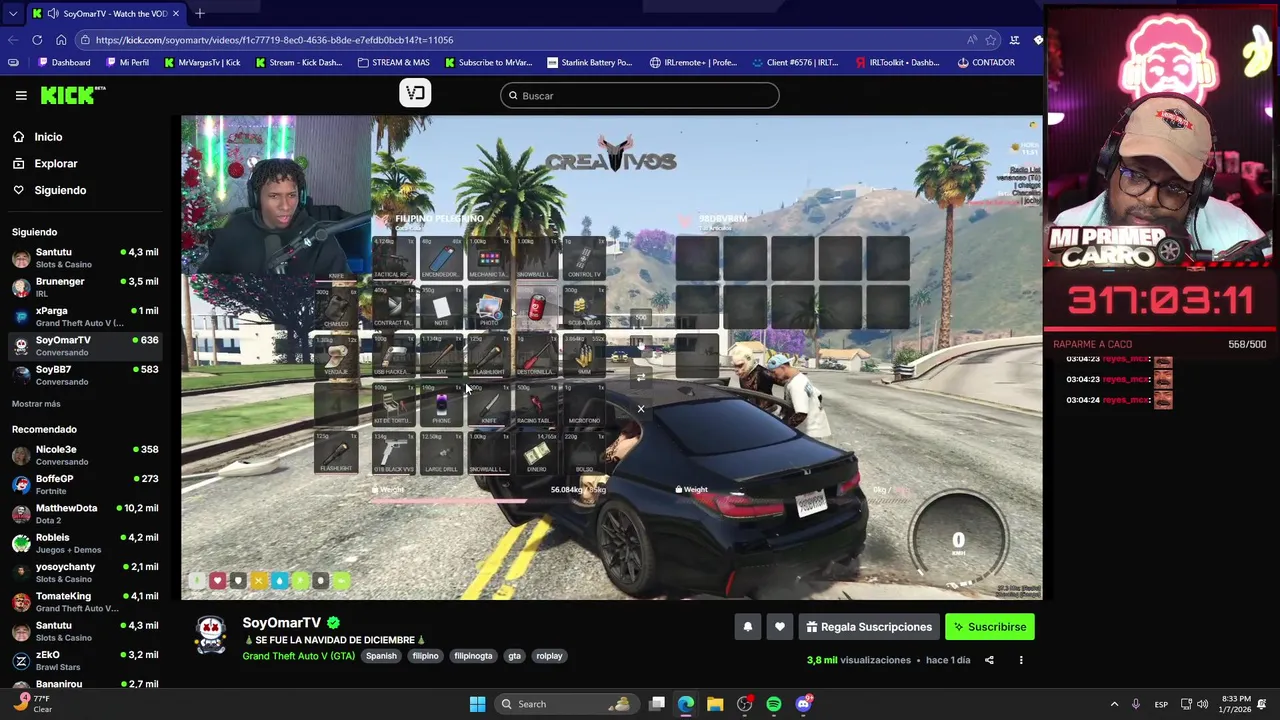The width and height of the screenshot is (1280, 720).
Task: Open Nicole3e recommended channel
Action: pos(85,455)
